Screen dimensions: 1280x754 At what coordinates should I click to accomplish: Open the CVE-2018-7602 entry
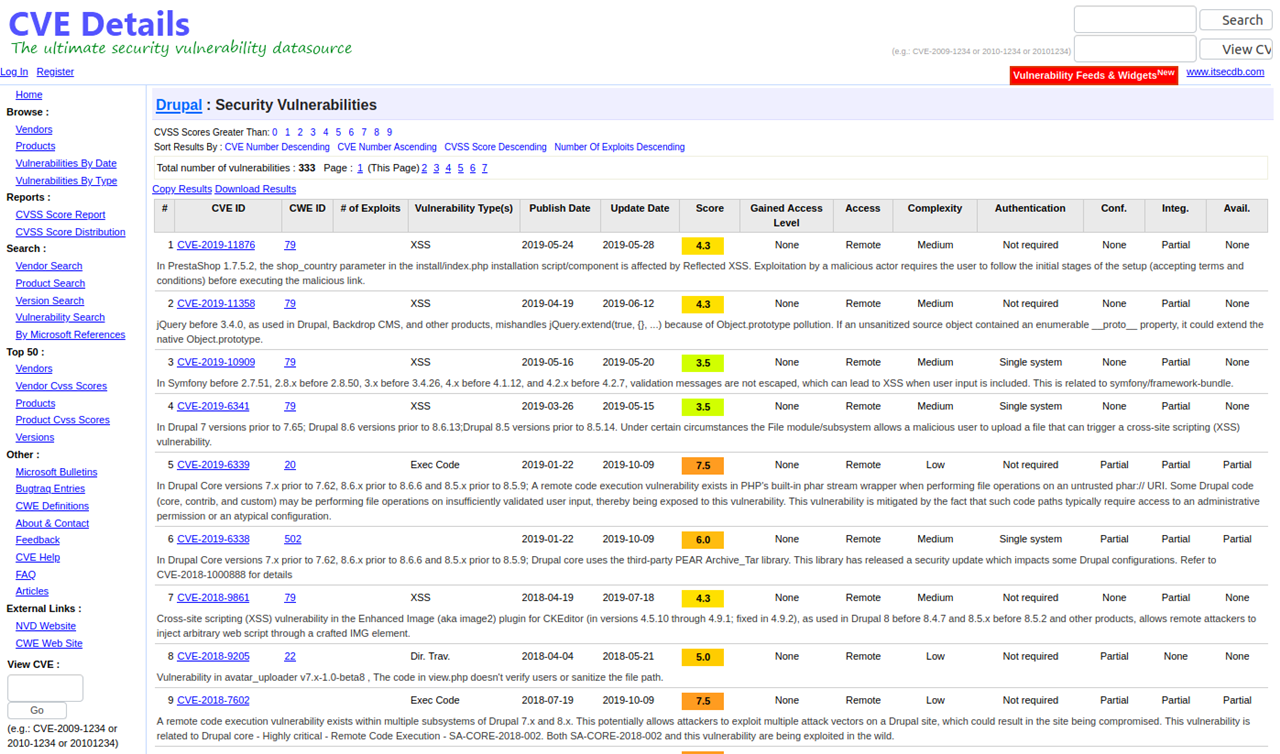coord(213,701)
